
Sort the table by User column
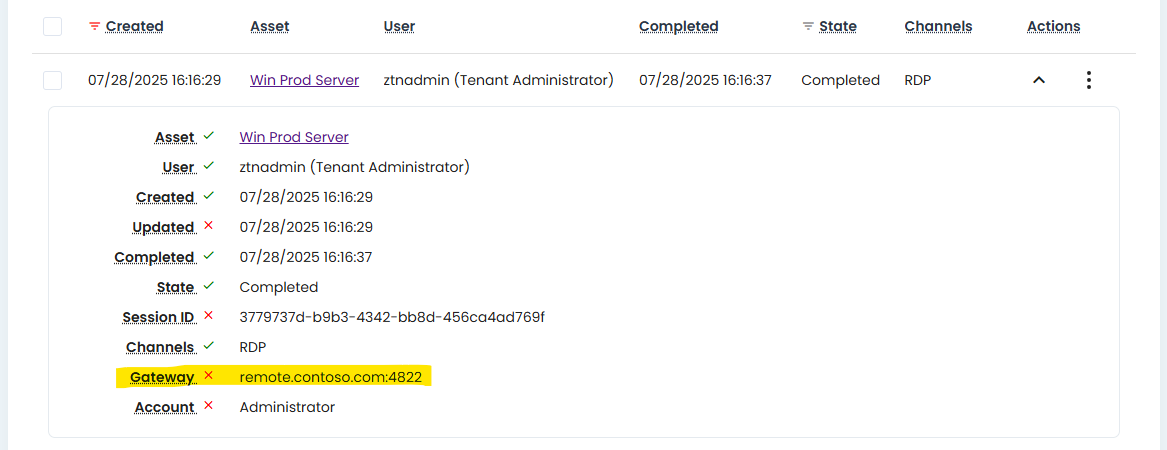(399, 26)
